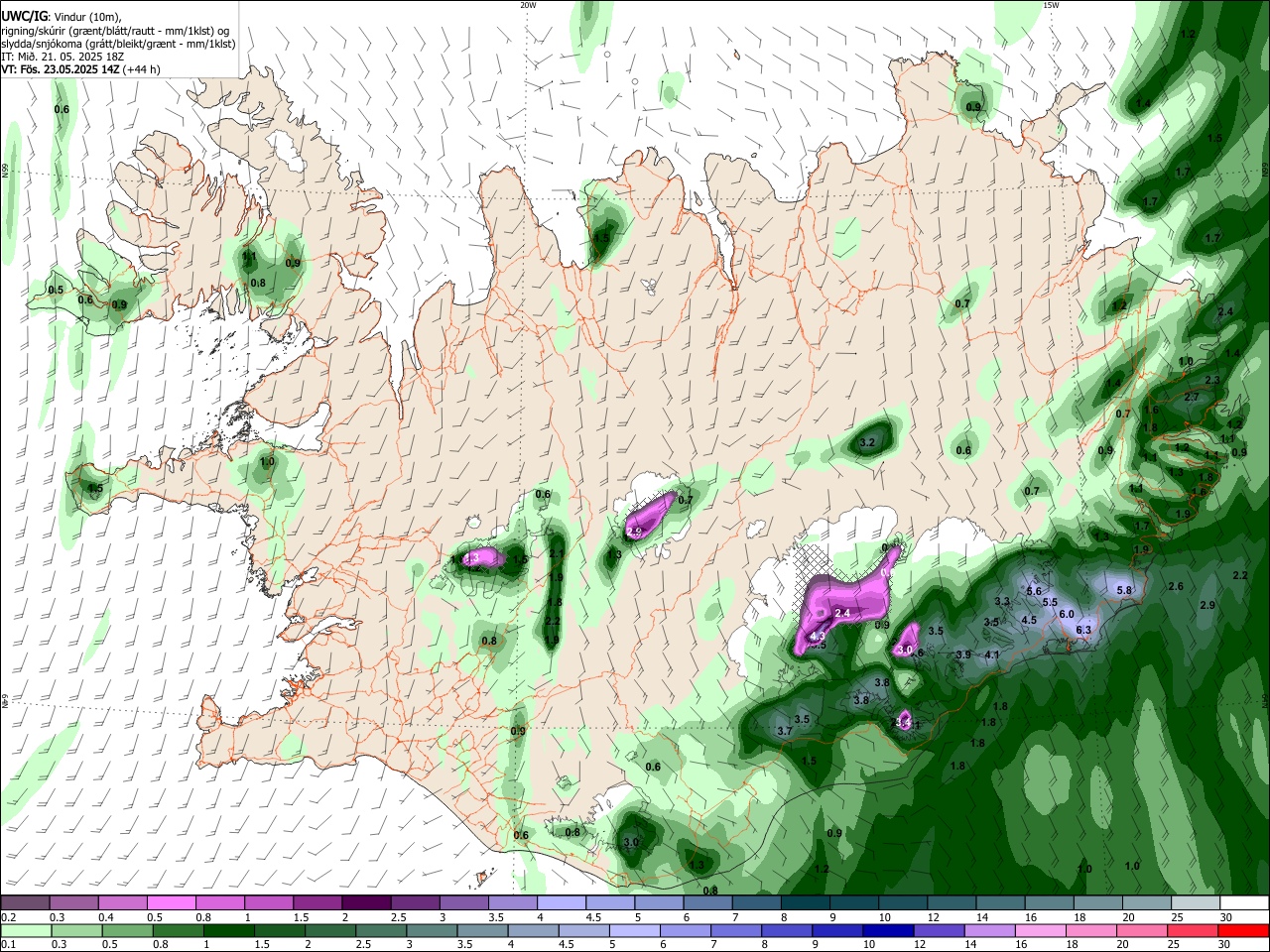Click the snow legend swatch between 0.5 and 0.8
Viewport: 1270px width, 952px height.
(171, 903)
